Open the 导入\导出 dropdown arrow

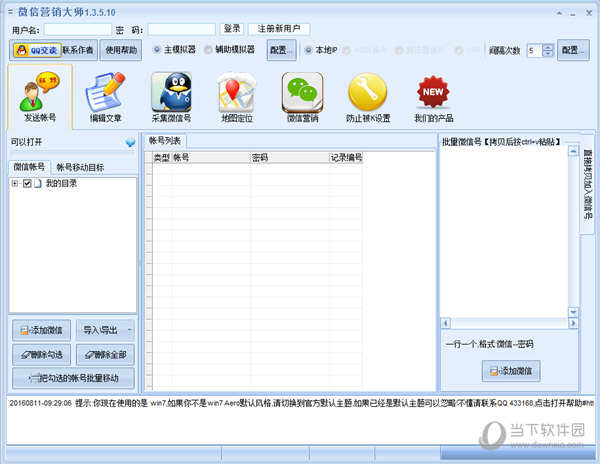(130, 330)
